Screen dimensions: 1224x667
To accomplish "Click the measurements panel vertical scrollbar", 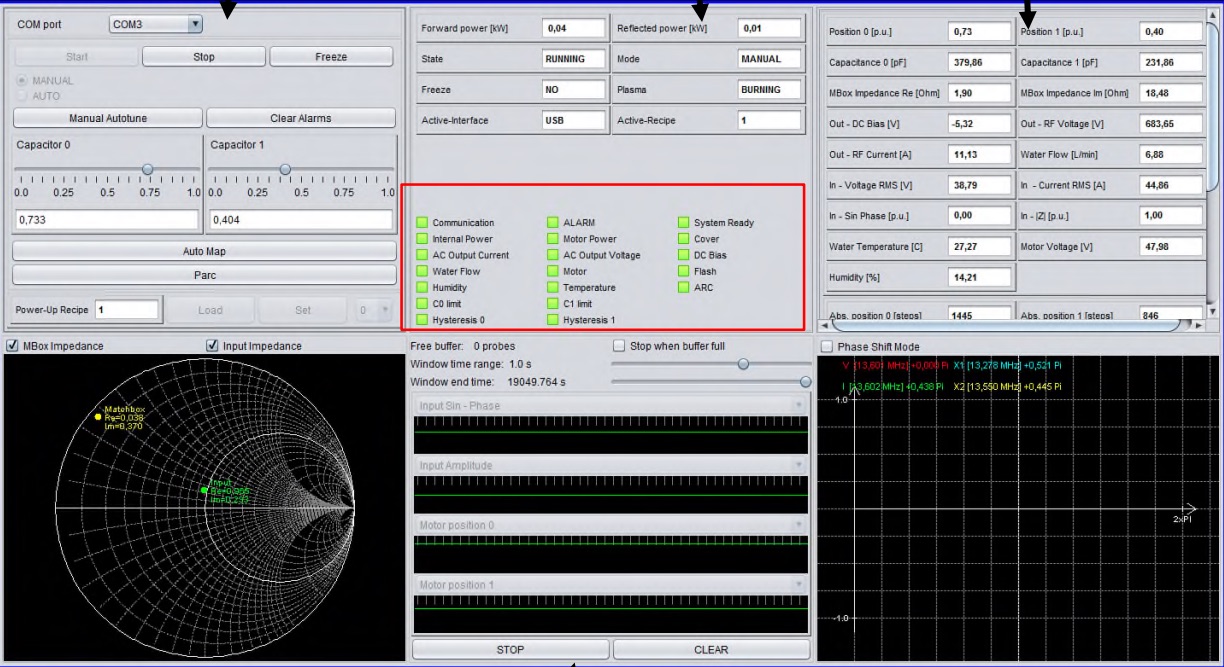I will coord(1213,165).
